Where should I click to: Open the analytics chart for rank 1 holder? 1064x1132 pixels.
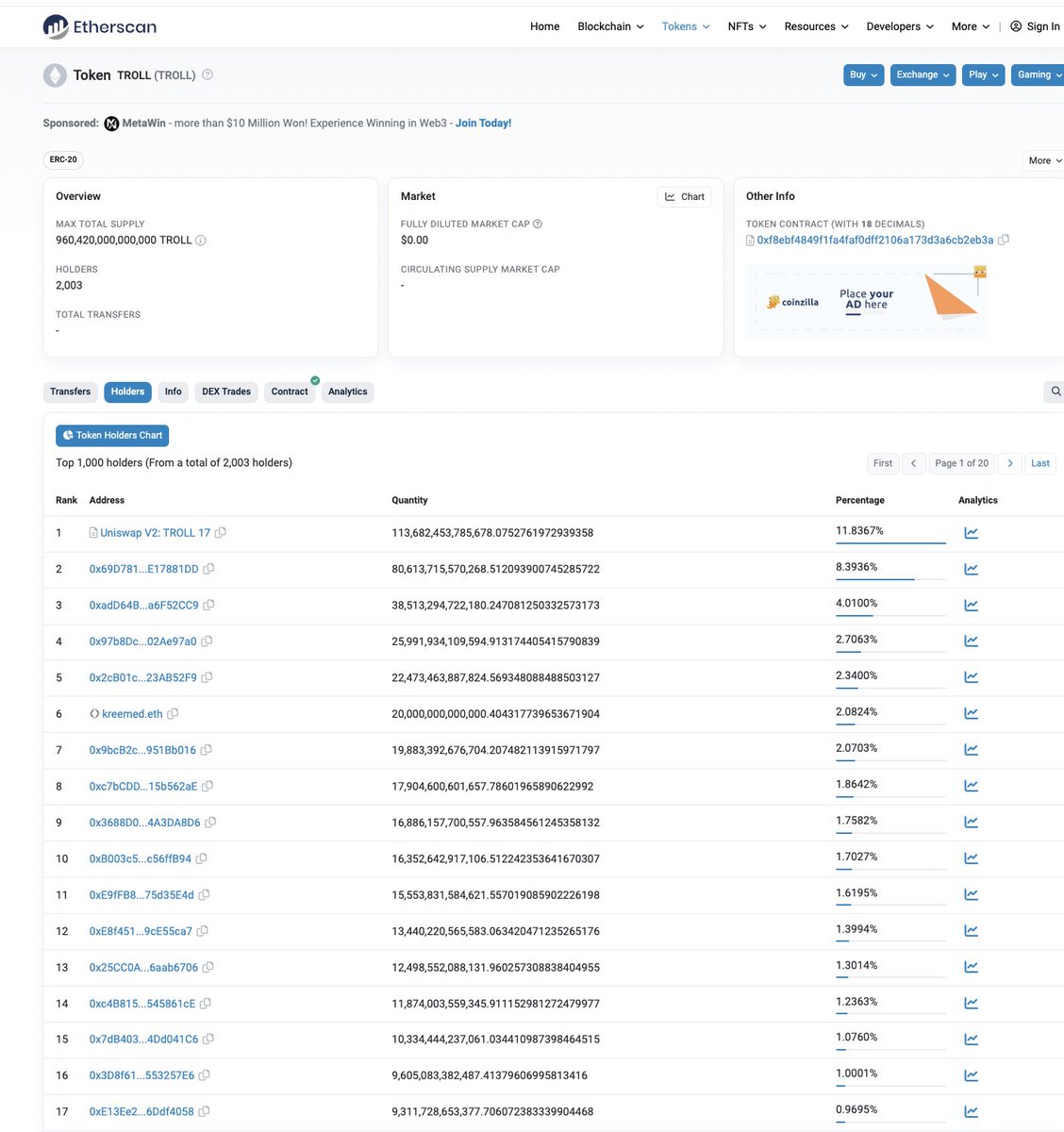971,531
